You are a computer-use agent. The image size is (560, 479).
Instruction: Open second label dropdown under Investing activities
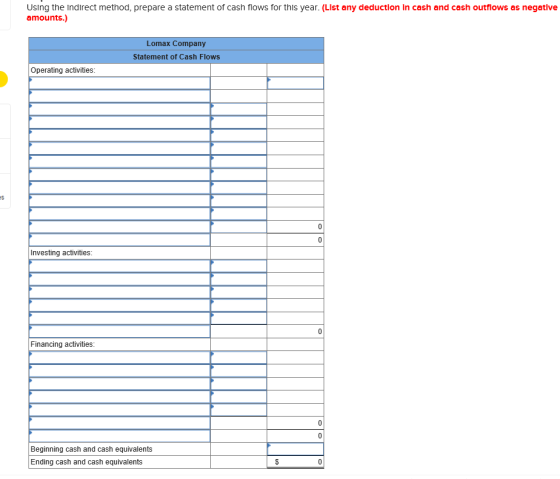pos(120,279)
